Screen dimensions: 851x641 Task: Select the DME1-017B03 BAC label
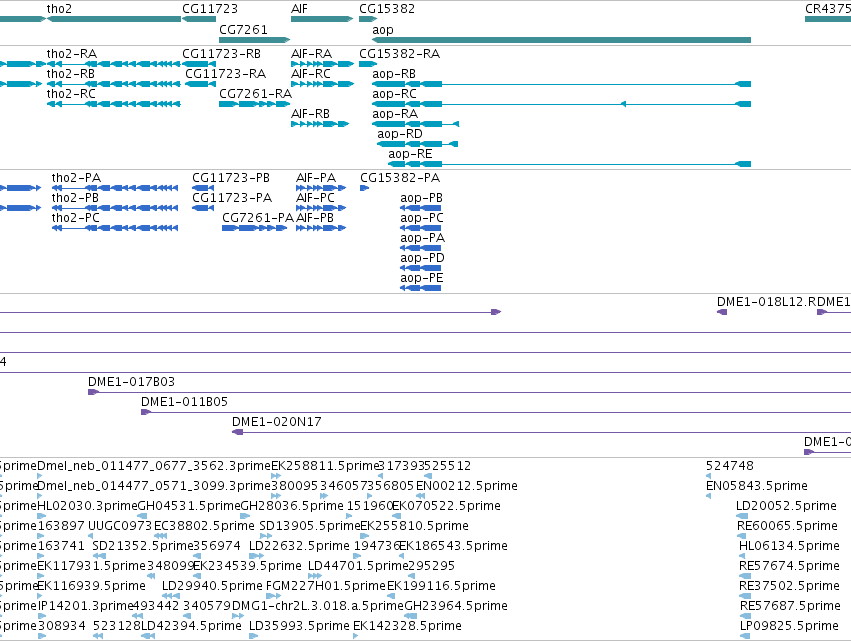(131, 382)
